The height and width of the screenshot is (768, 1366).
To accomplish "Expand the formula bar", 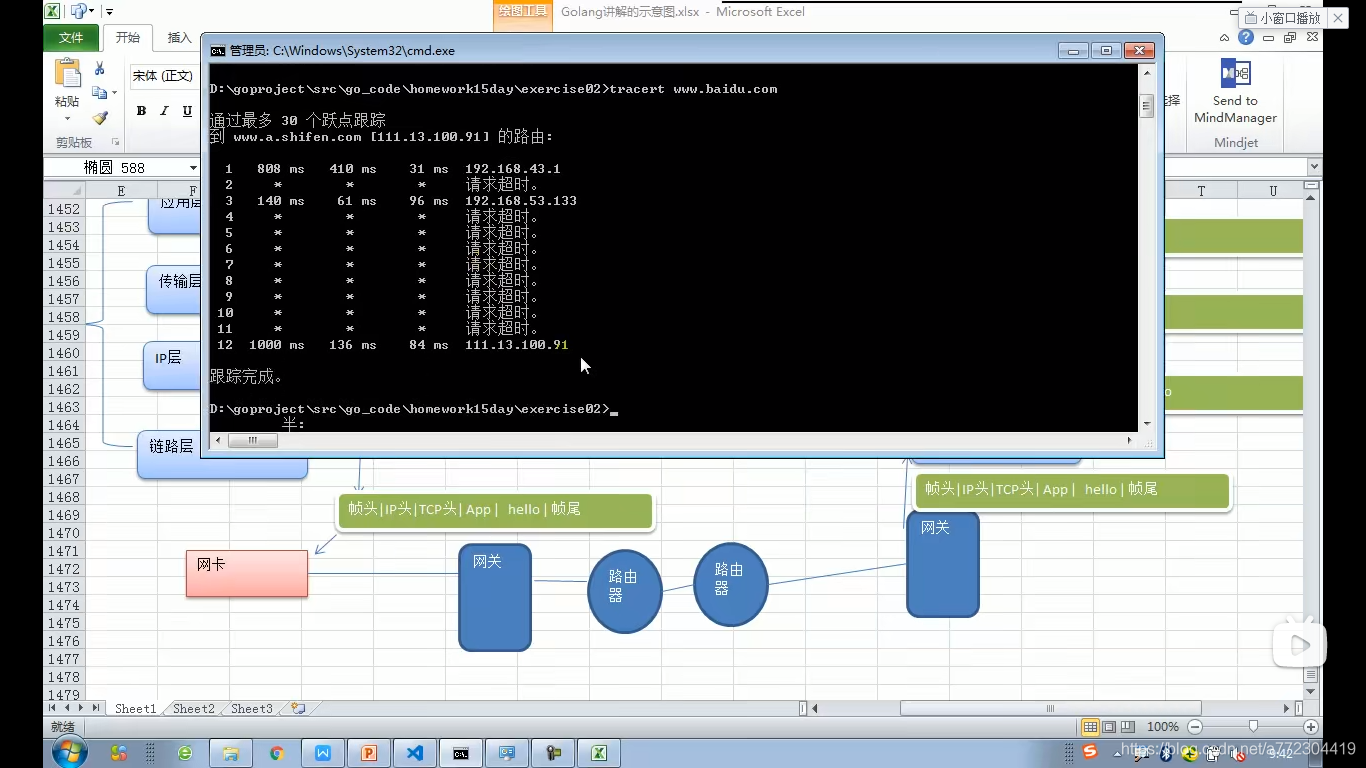I will click(1314, 167).
